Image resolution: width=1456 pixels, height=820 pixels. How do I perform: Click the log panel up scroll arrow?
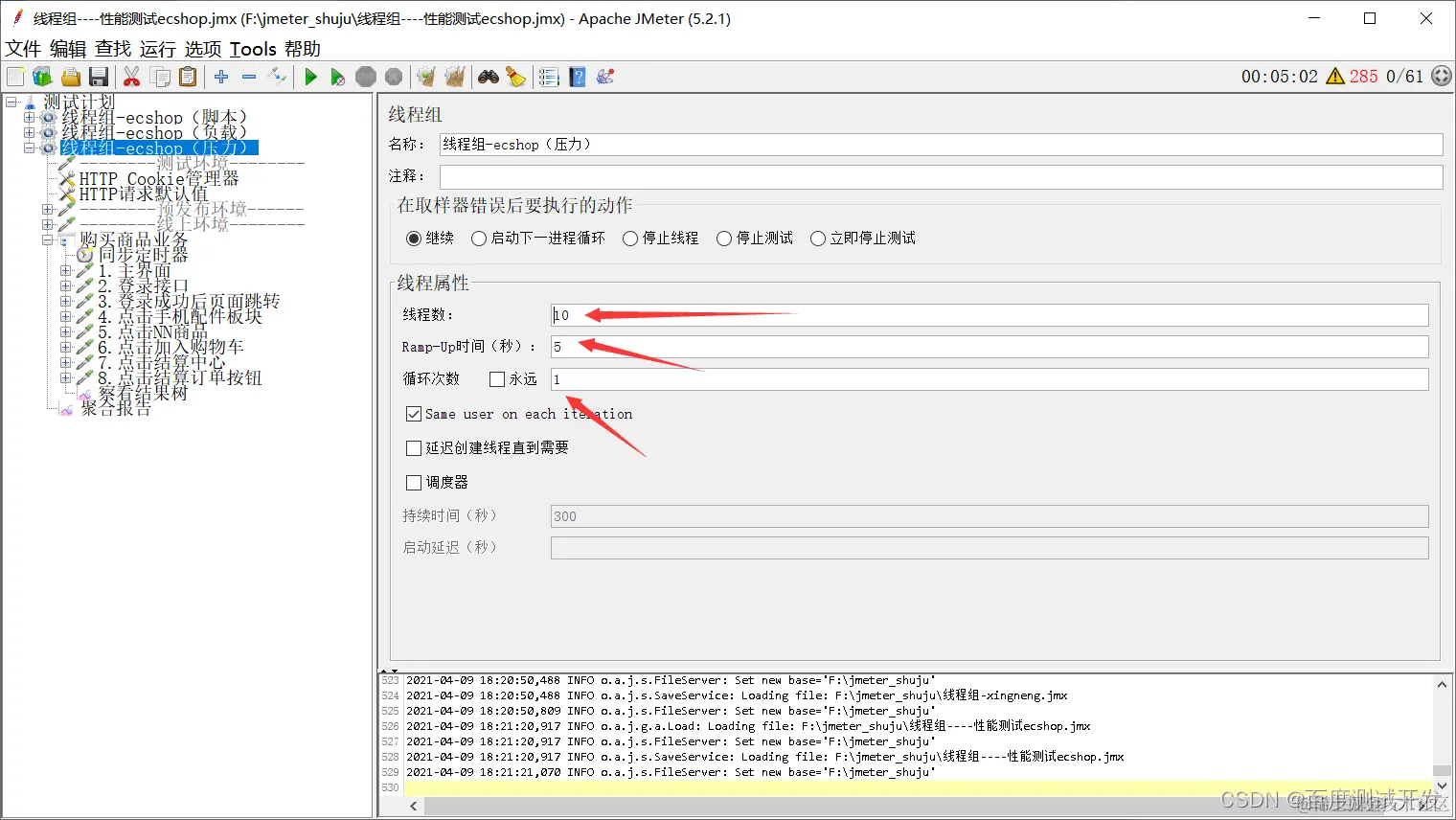pos(1442,685)
